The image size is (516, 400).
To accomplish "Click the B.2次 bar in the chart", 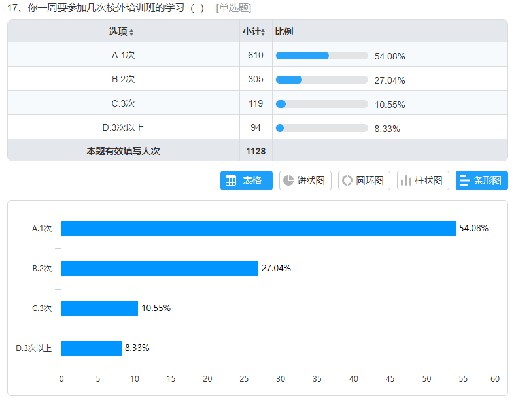I will click(x=159, y=268).
